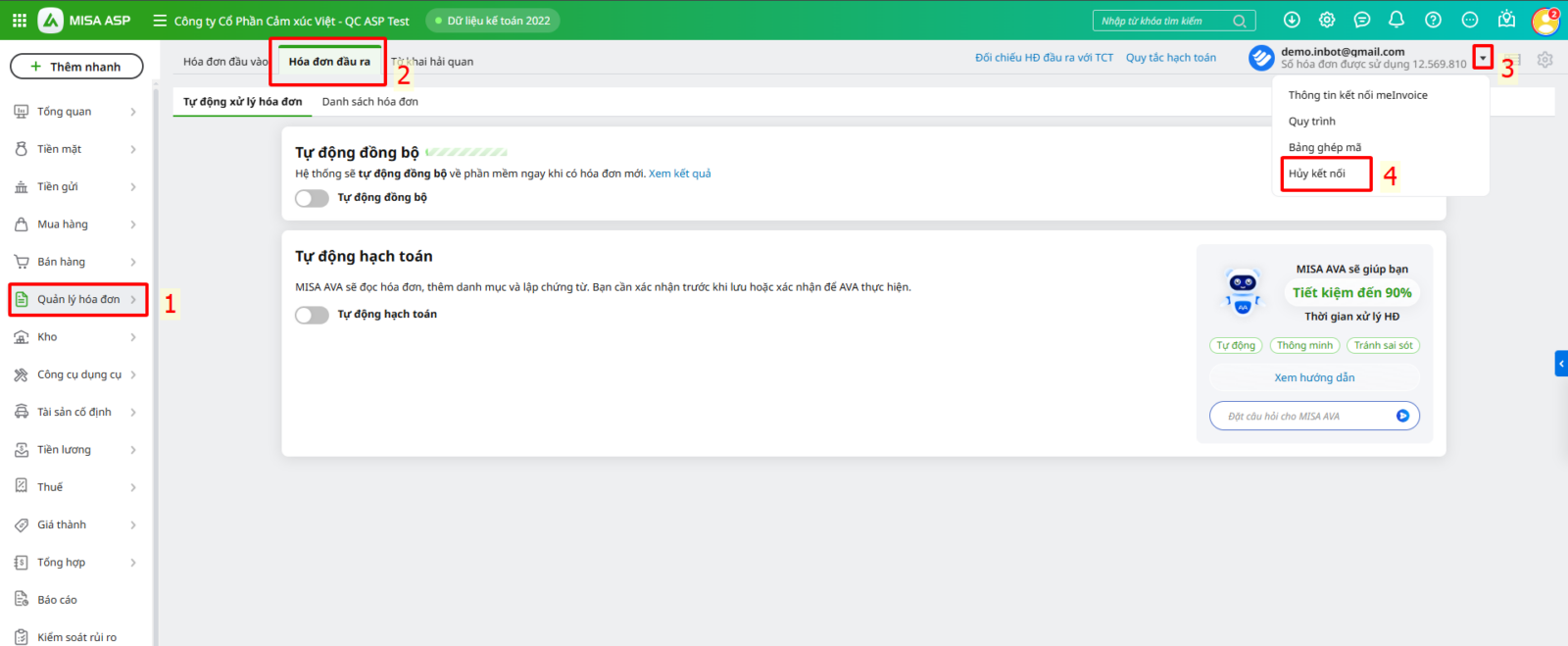This screenshot has height=646, width=1568.
Task: Click the help question mark icon
Action: pyautogui.click(x=1433, y=21)
